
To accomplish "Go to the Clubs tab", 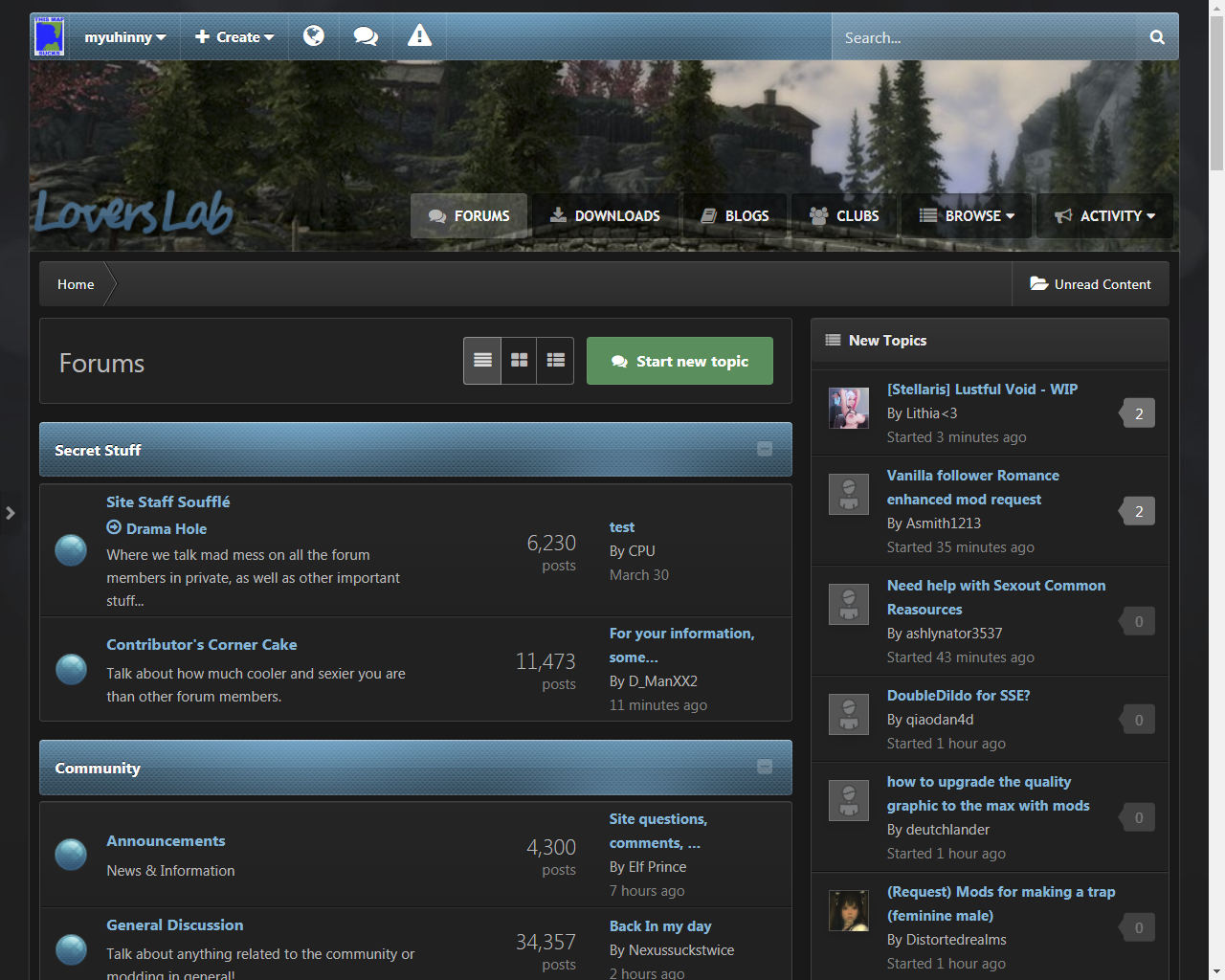I will point(844,216).
